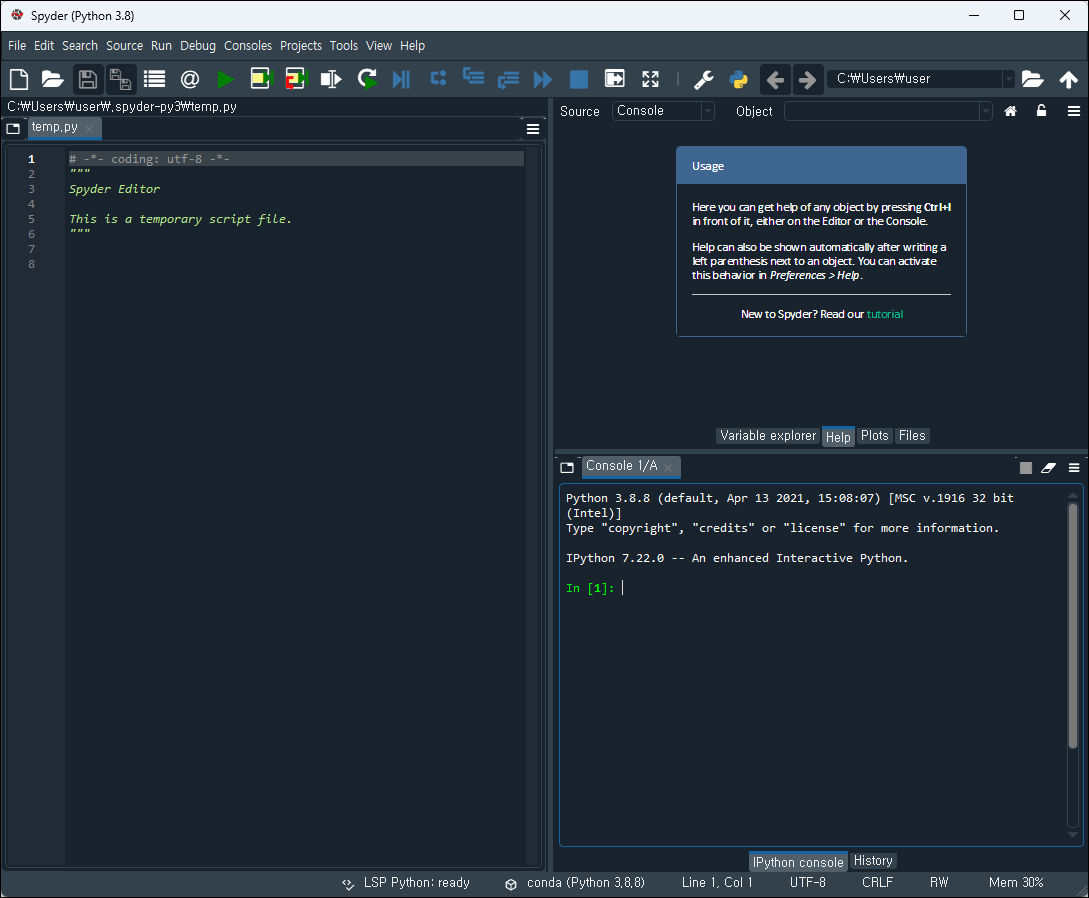Image resolution: width=1089 pixels, height=898 pixels.
Task: Change to parent directory up arrow
Action: [1068, 79]
